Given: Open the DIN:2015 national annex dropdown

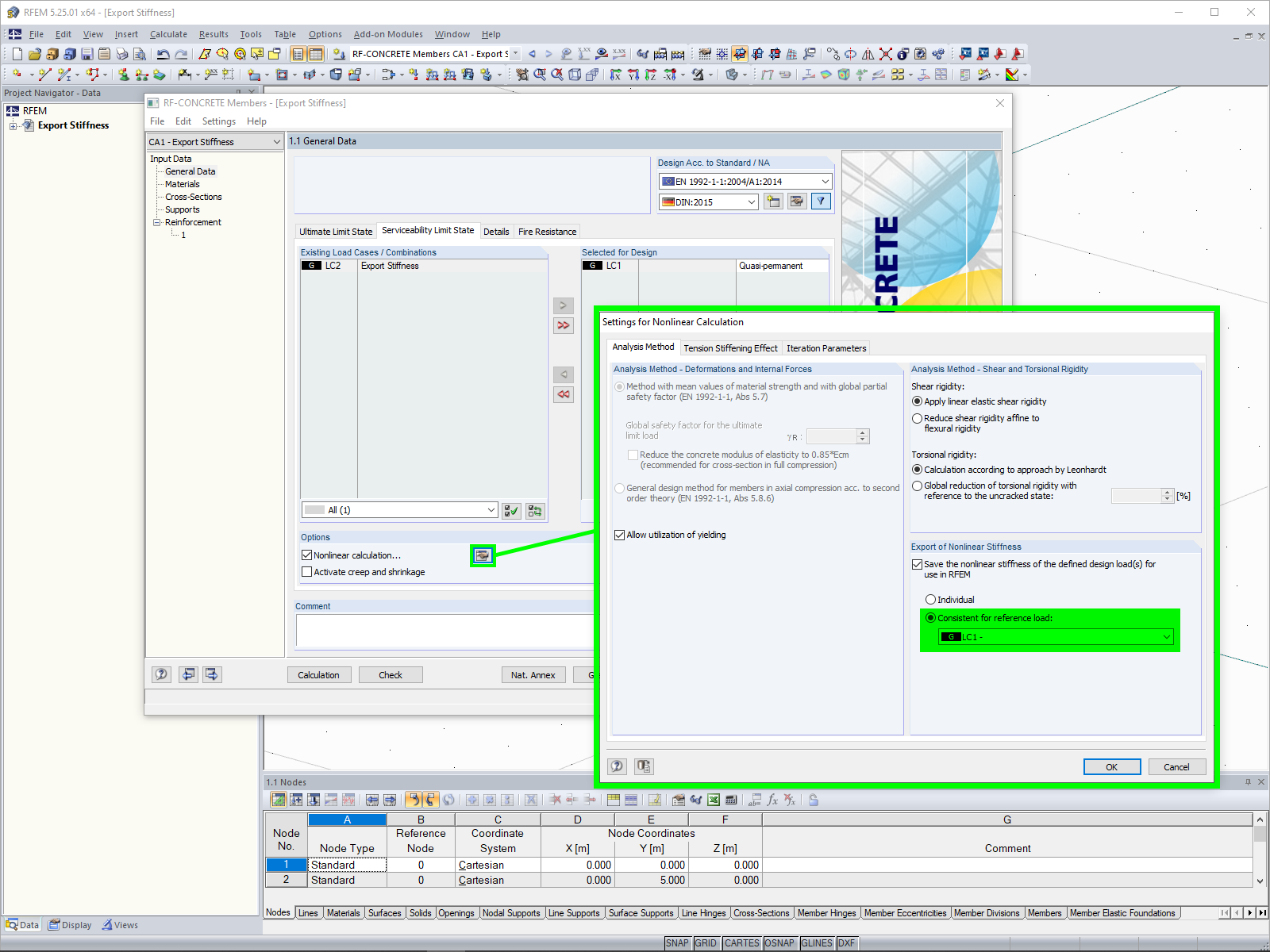Looking at the screenshot, I should click(x=709, y=202).
